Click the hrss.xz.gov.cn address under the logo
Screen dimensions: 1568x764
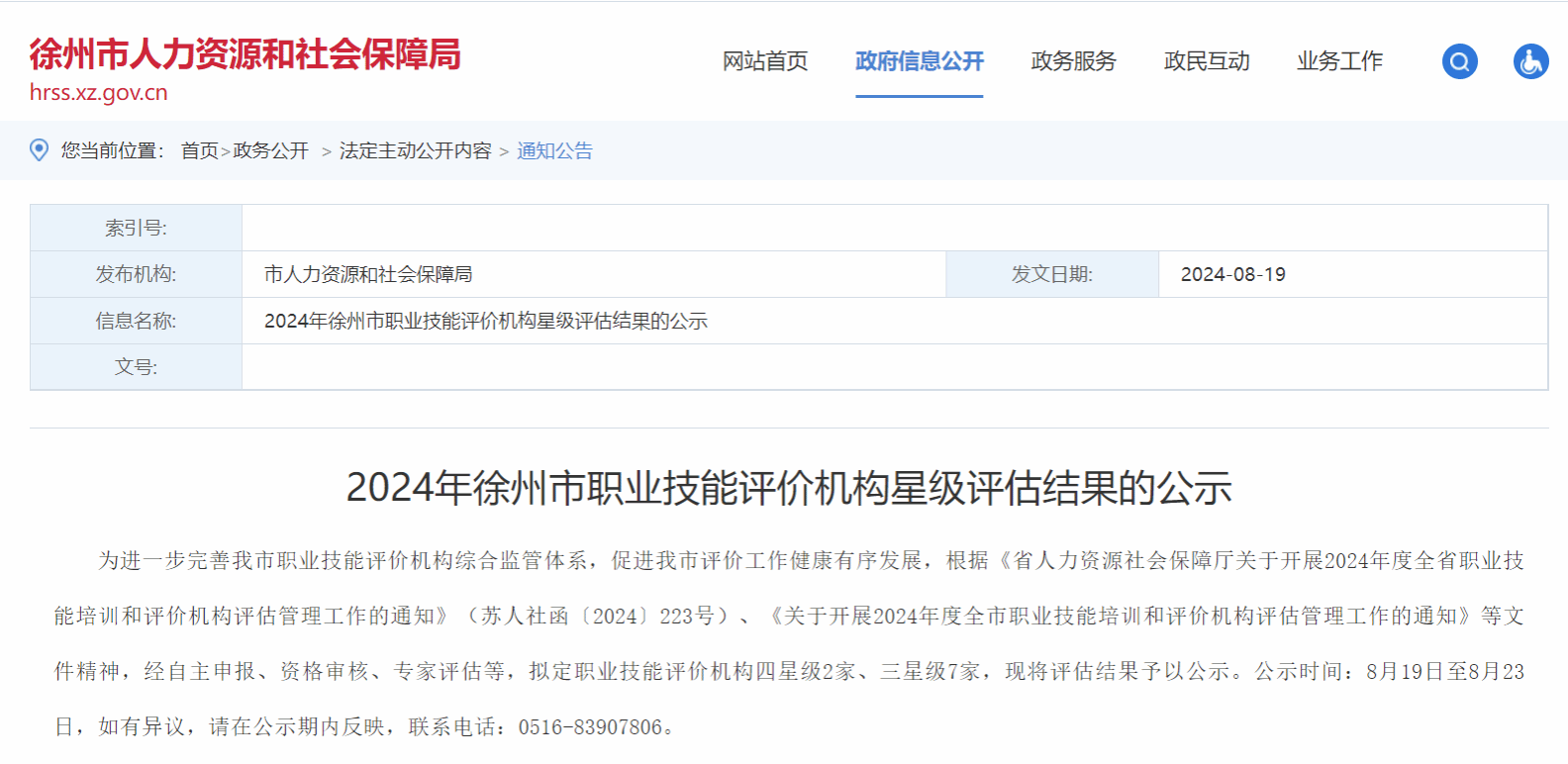coord(98,93)
